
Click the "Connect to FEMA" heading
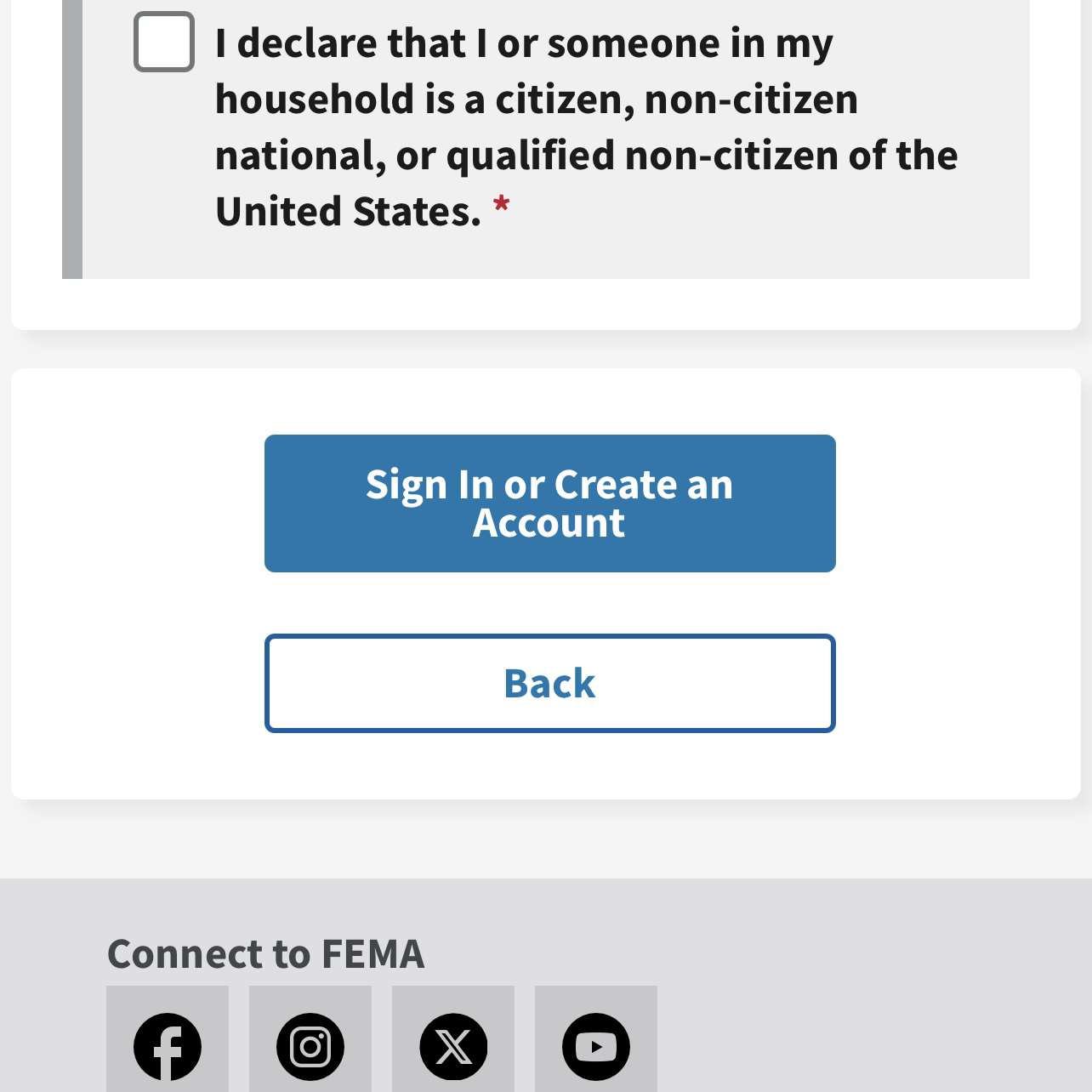265,953
